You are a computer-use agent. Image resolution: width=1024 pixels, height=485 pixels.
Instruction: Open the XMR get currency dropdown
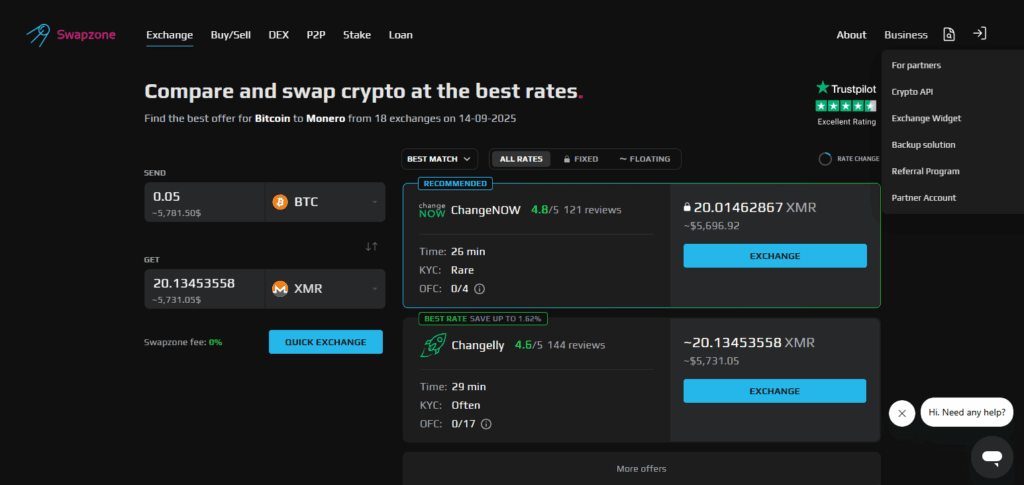pyautogui.click(x=325, y=289)
